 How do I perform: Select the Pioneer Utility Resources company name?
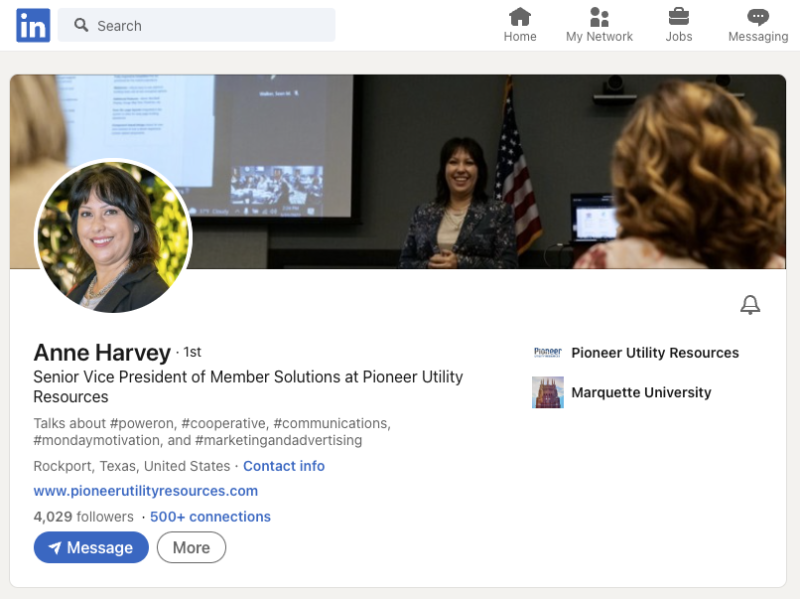point(655,353)
